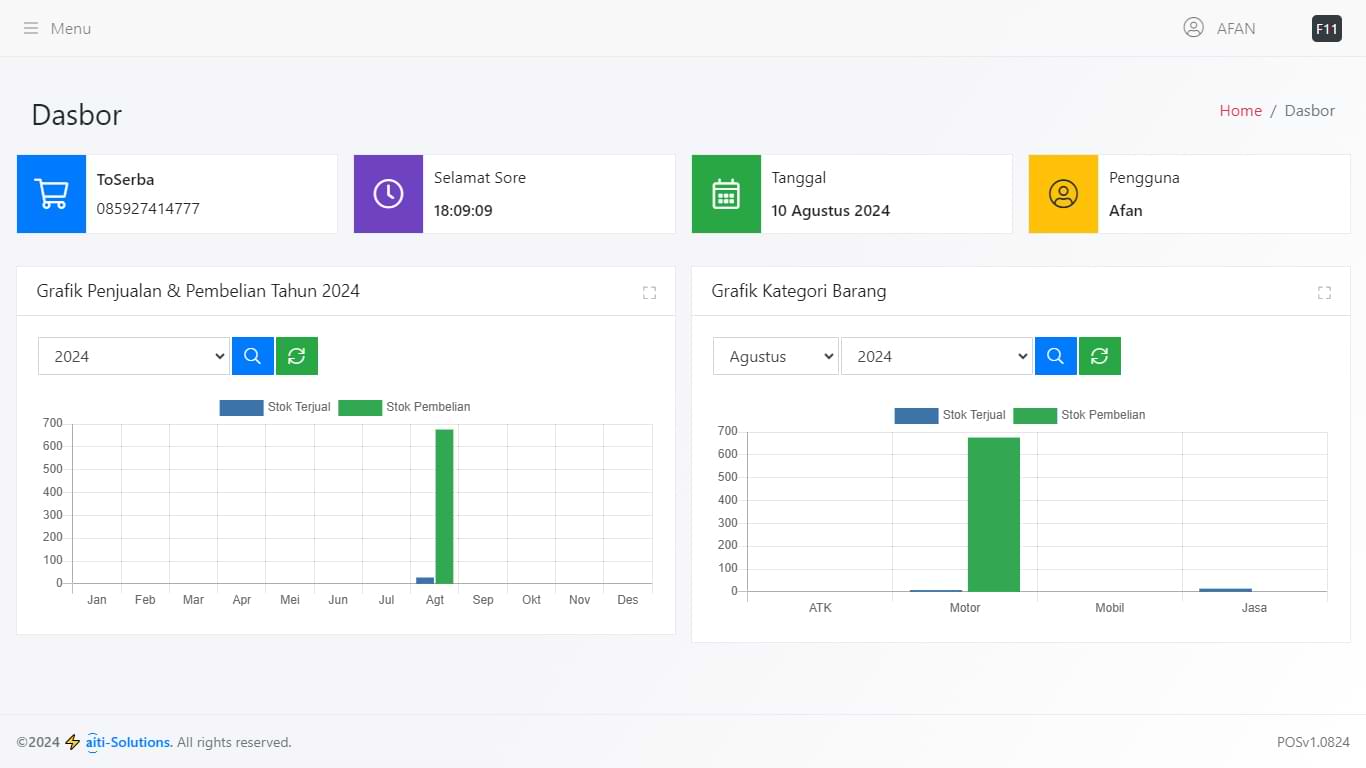1366x768 pixels.
Task: Open year dropdown in sales chart
Action: [x=134, y=356]
